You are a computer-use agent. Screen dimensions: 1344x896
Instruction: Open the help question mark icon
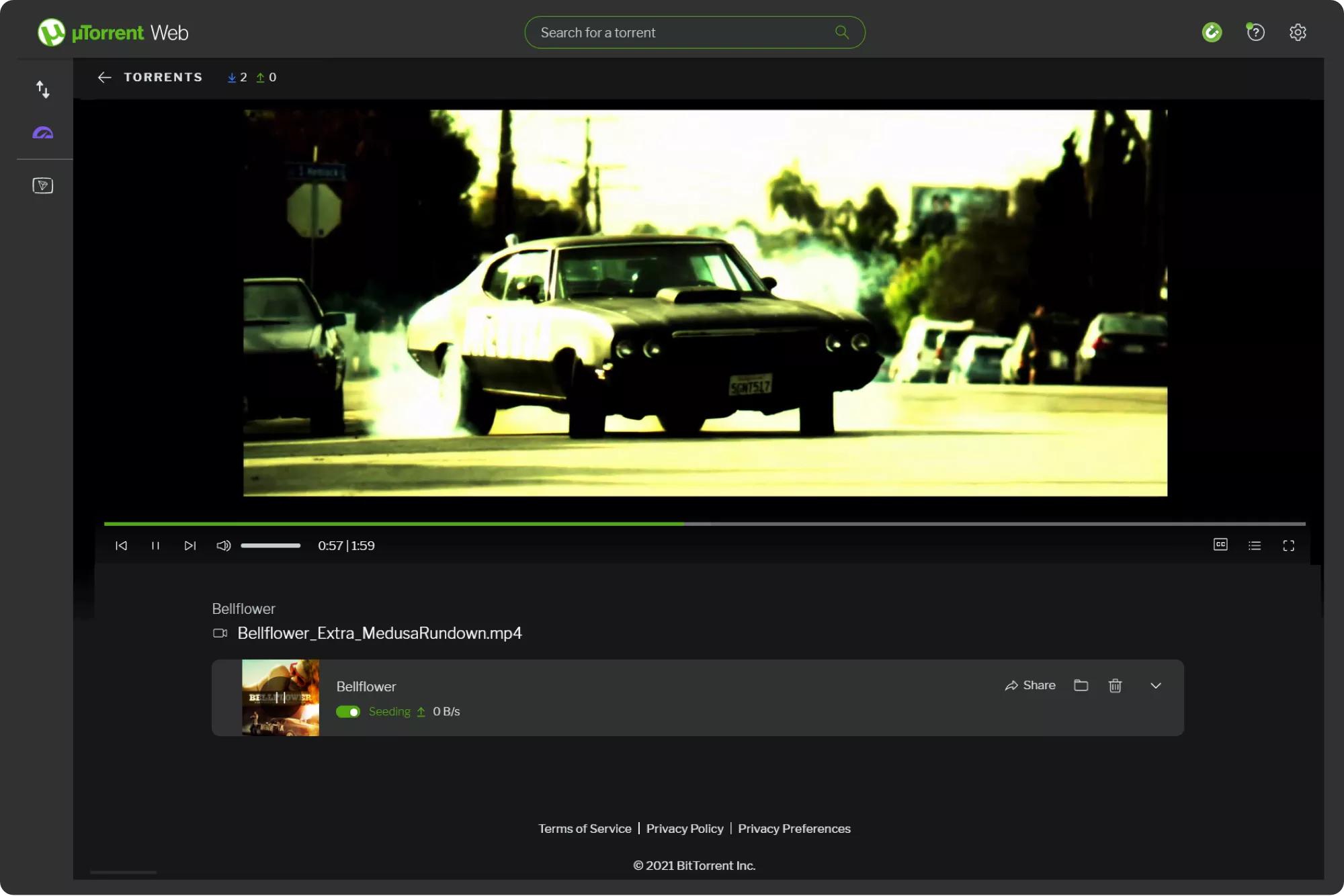click(1255, 32)
